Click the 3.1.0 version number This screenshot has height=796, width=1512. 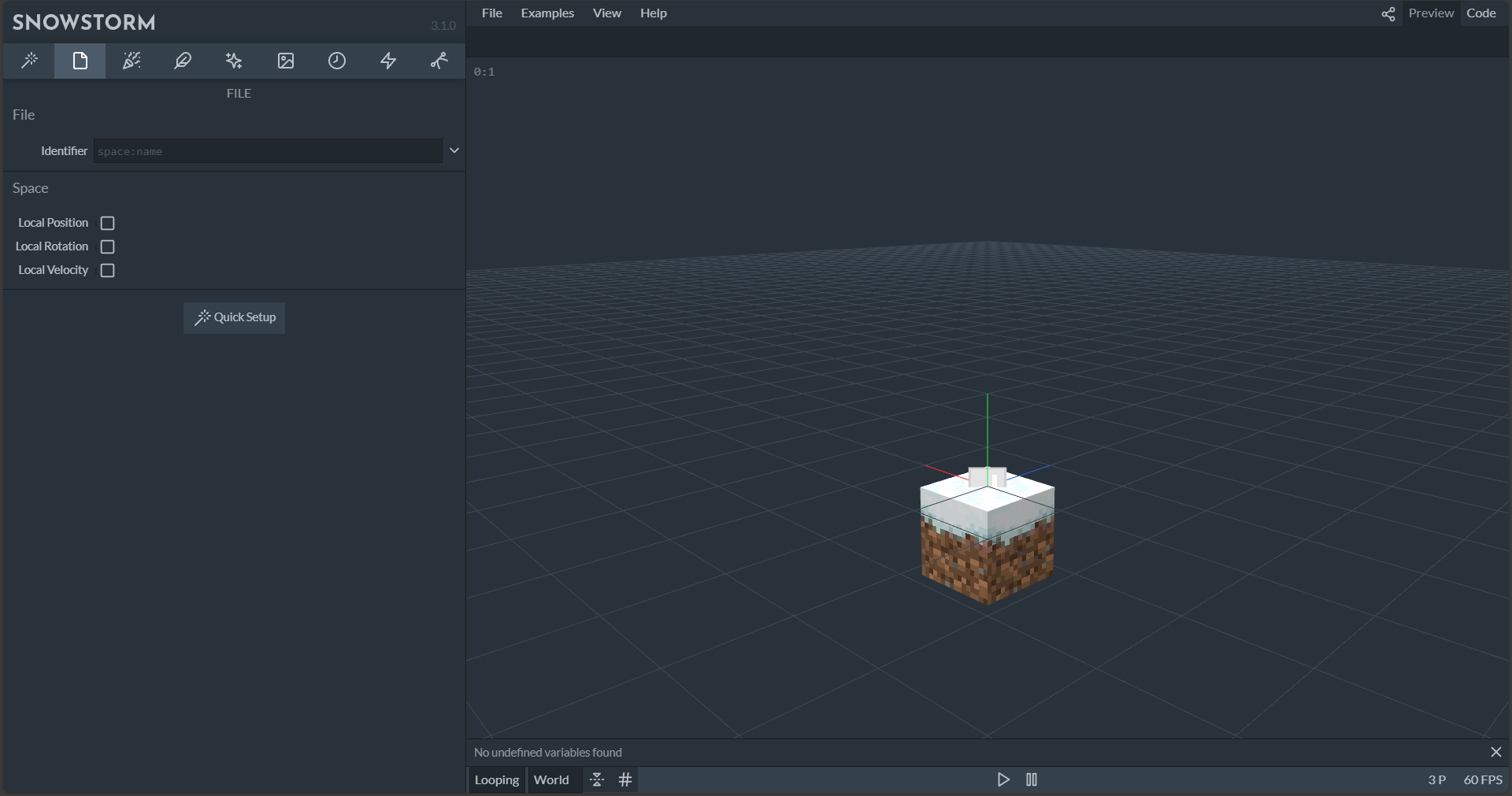pyautogui.click(x=443, y=26)
